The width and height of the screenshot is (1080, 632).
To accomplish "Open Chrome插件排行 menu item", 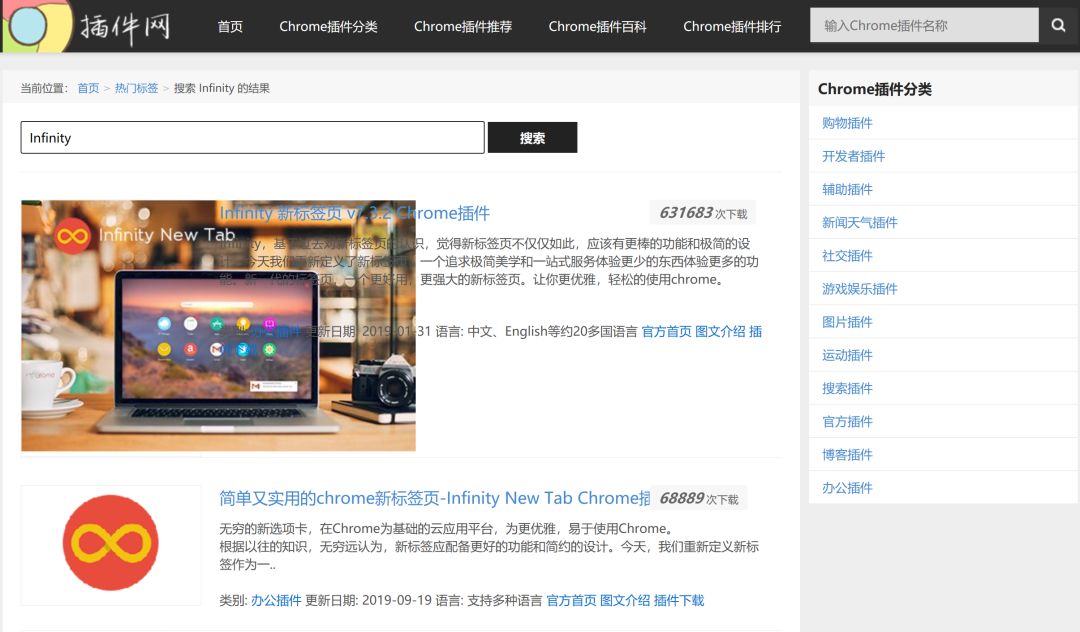I will click(732, 26).
